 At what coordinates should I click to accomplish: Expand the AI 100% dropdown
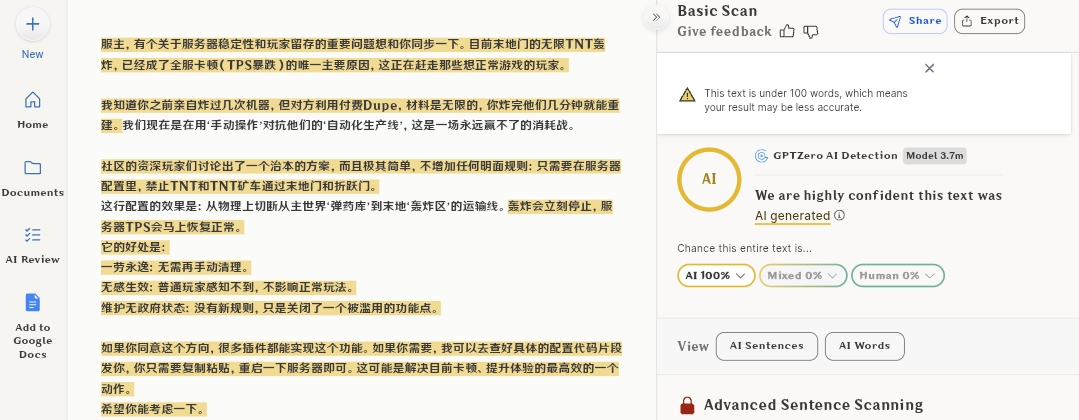pos(716,275)
